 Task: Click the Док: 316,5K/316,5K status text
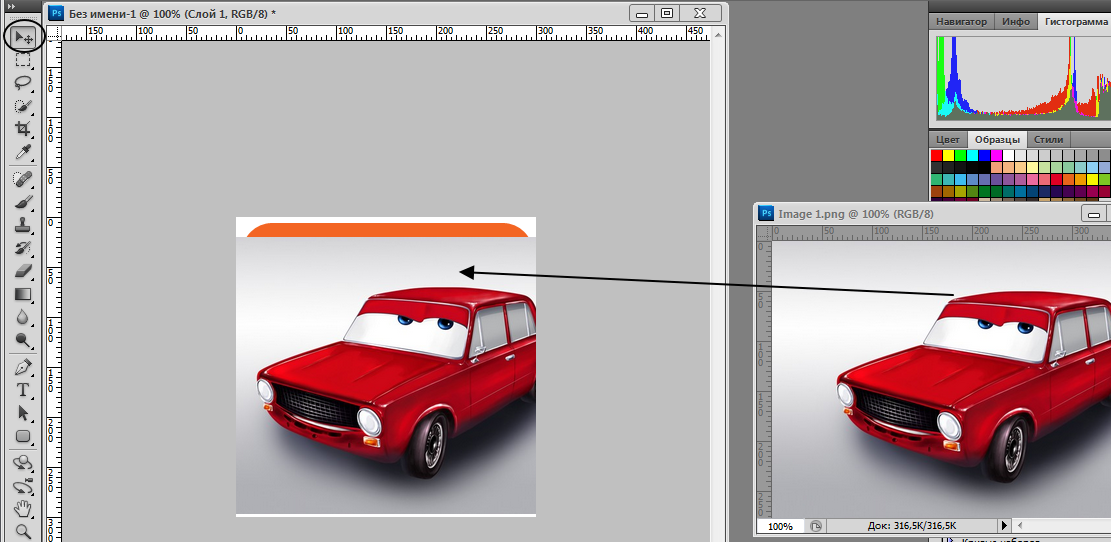click(912, 526)
